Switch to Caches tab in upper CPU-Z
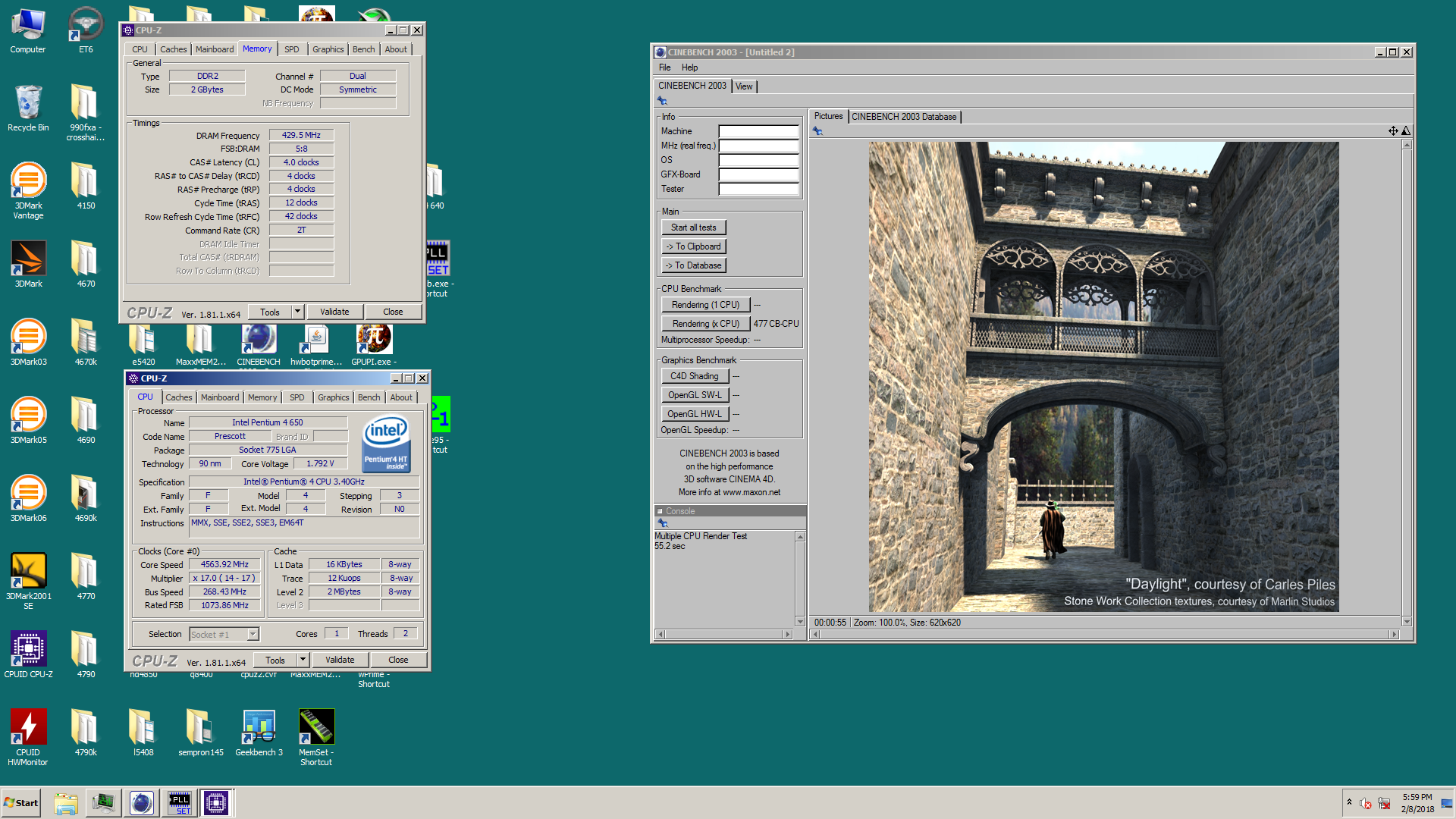 click(x=174, y=49)
